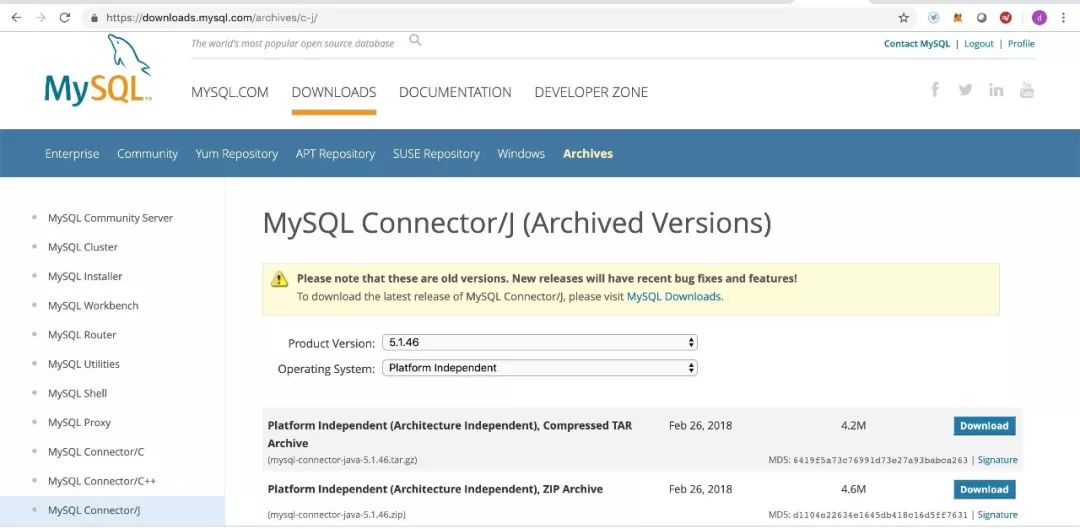Viewport: 1080px width, 529px height.
Task: Click the zip MD5 checksum value
Action: (x=880, y=515)
